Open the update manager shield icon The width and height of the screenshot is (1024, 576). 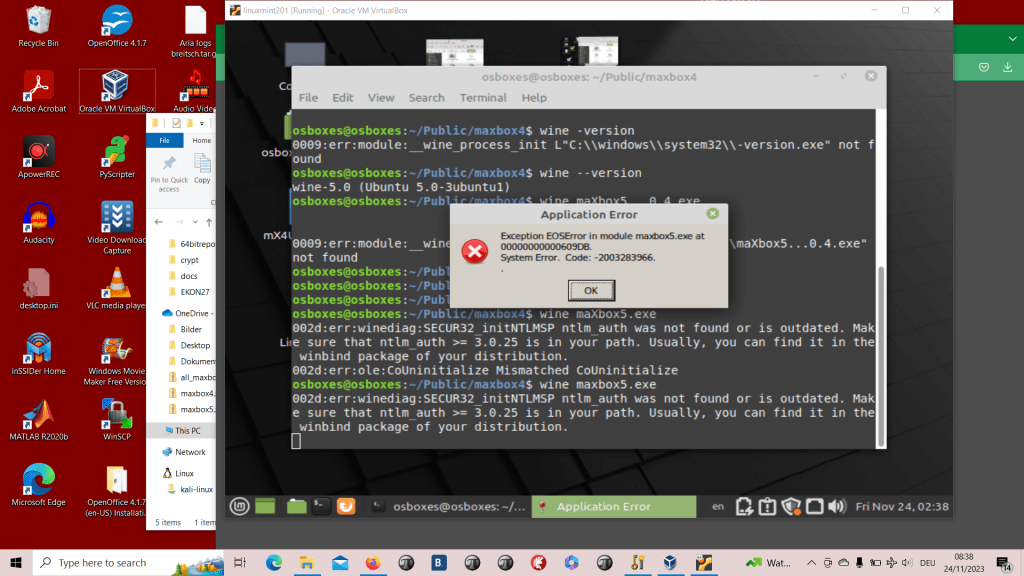[791, 506]
